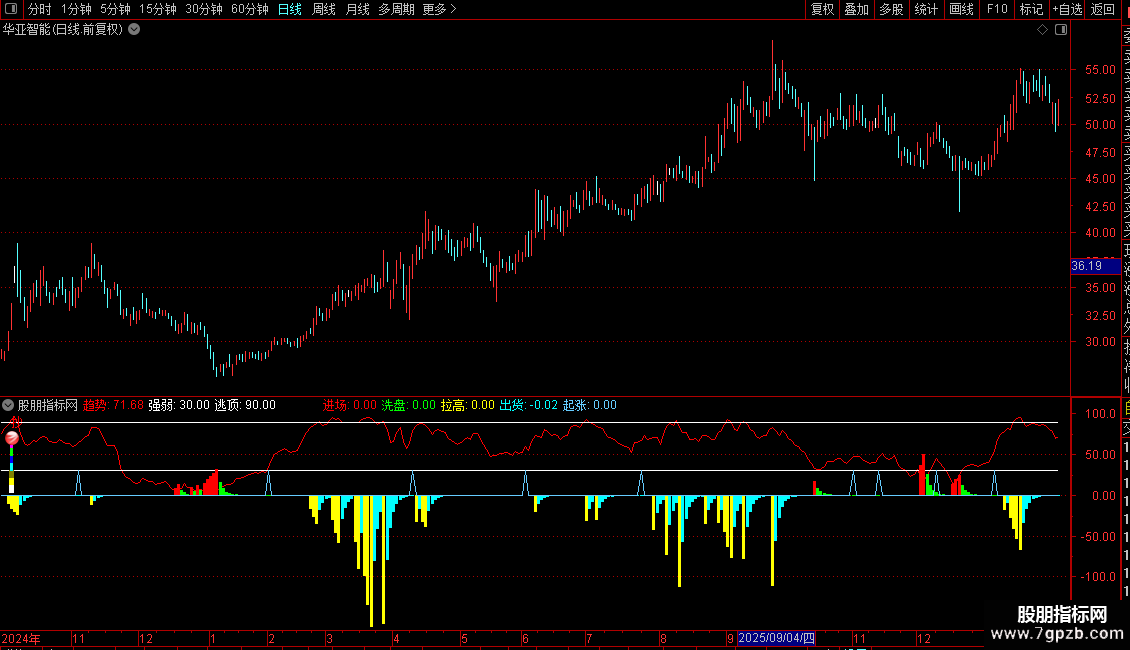
Task: Toggle the left sidebar panel icon
Action: pyautogui.click(x=11, y=9)
